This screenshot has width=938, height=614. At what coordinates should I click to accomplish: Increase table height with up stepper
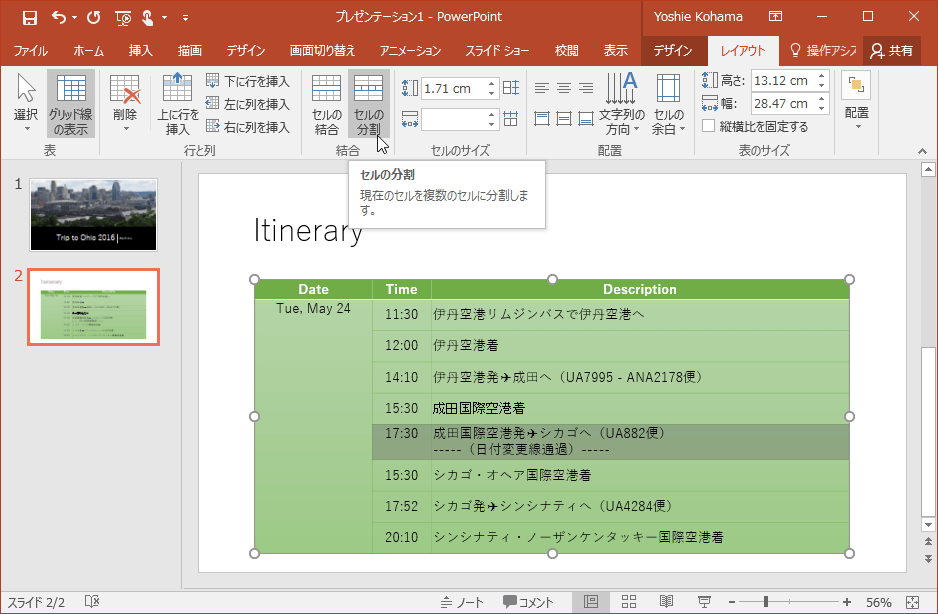(x=822, y=75)
